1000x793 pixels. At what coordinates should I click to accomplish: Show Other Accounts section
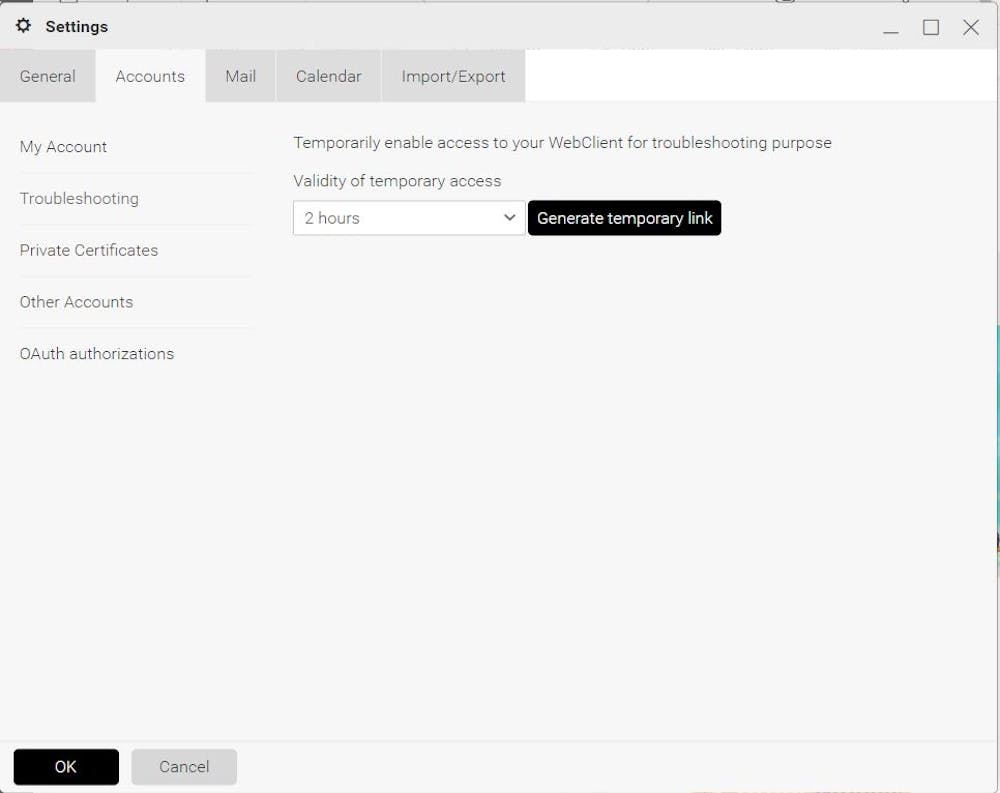click(x=77, y=302)
